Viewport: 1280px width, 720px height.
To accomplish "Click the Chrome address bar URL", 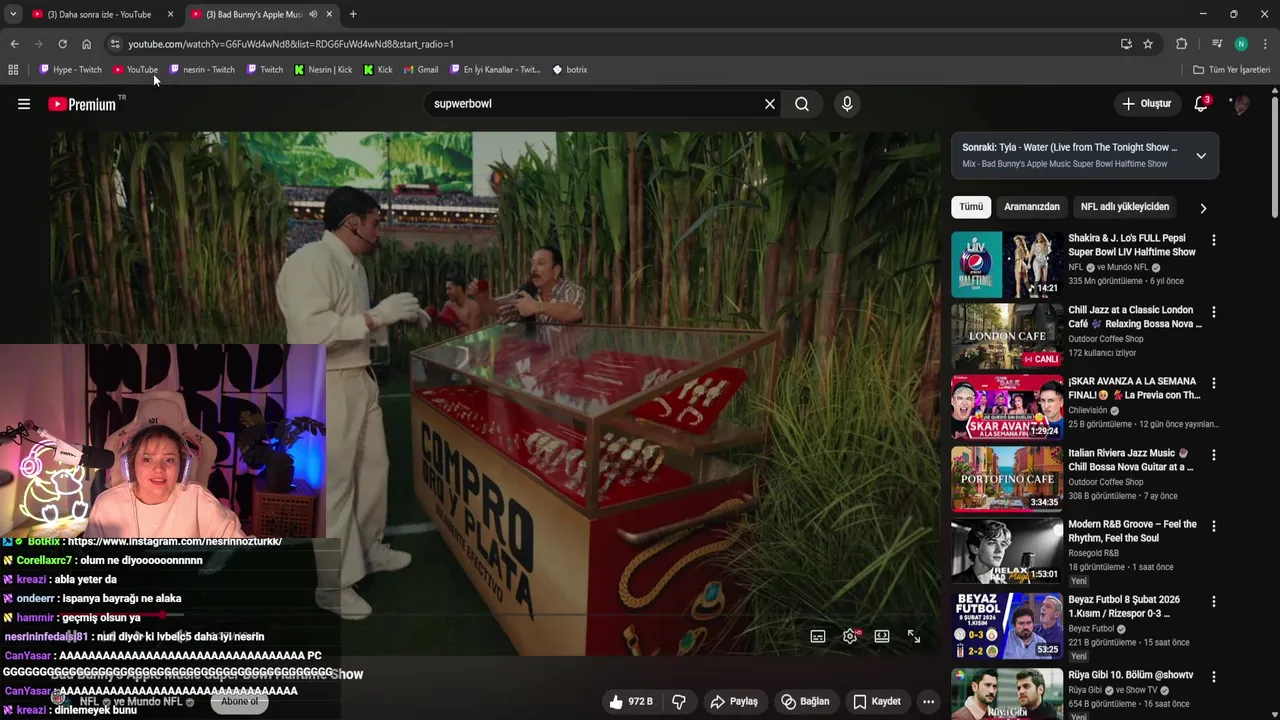I will click(x=291, y=44).
